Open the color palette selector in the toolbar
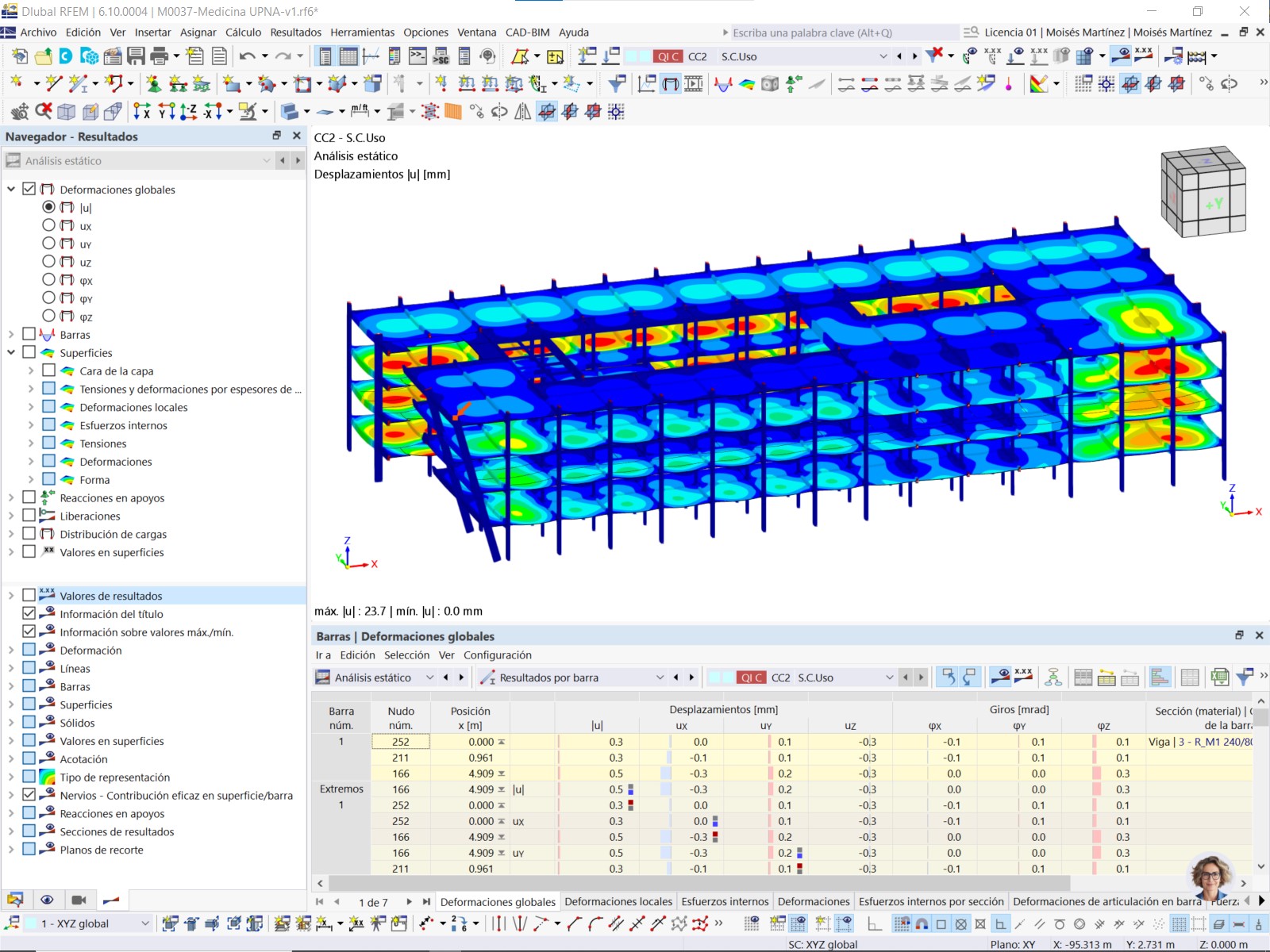This screenshot has width=1270, height=952. (1040, 83)
